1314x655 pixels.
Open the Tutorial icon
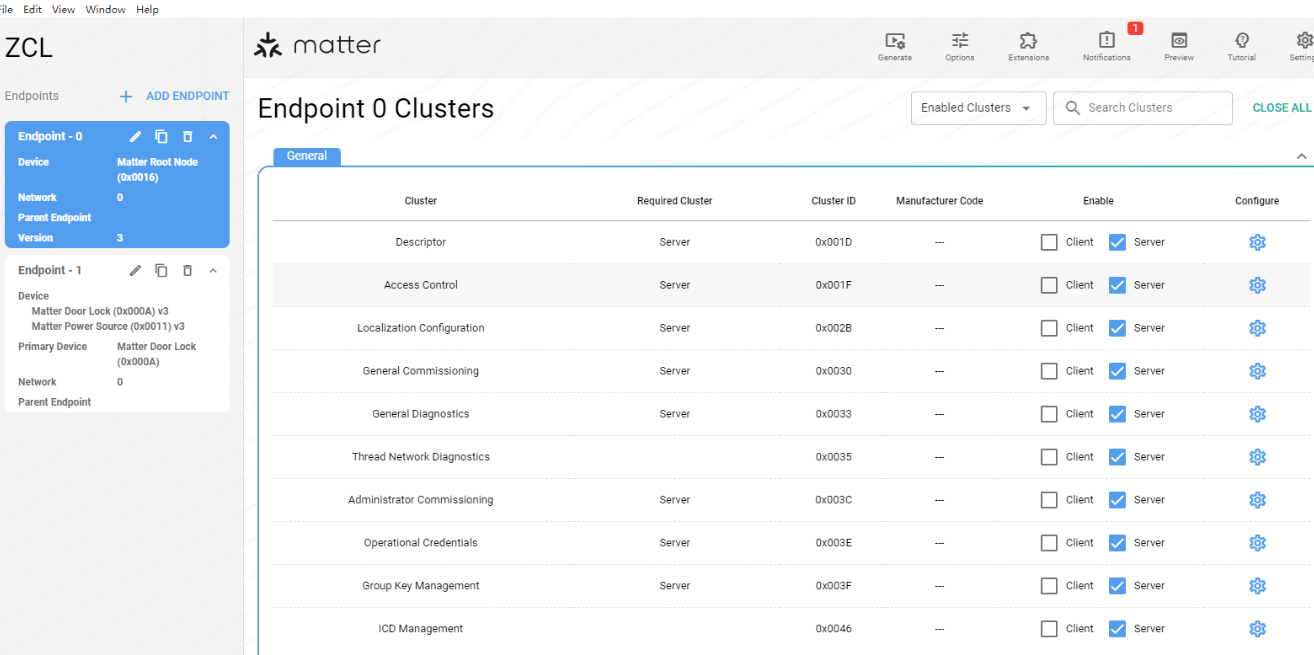1242,41
